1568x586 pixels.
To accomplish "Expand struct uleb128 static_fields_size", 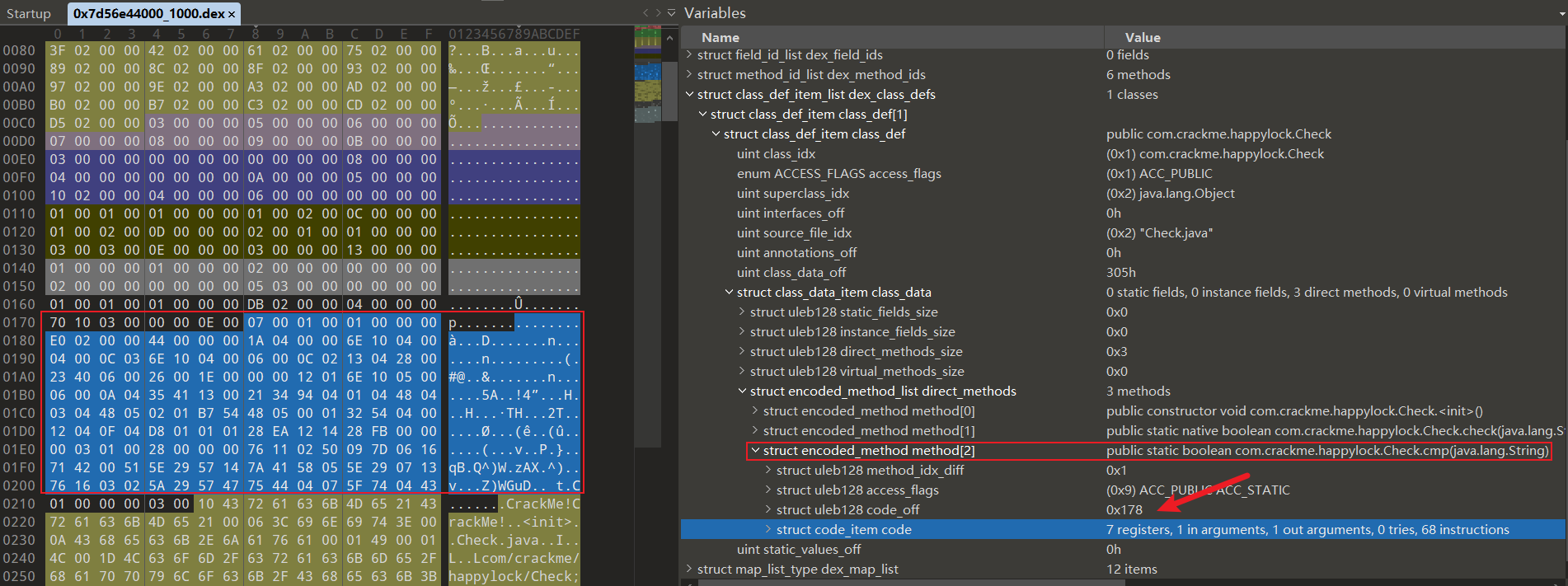I will pyautogui.click(x=742, y=312).
